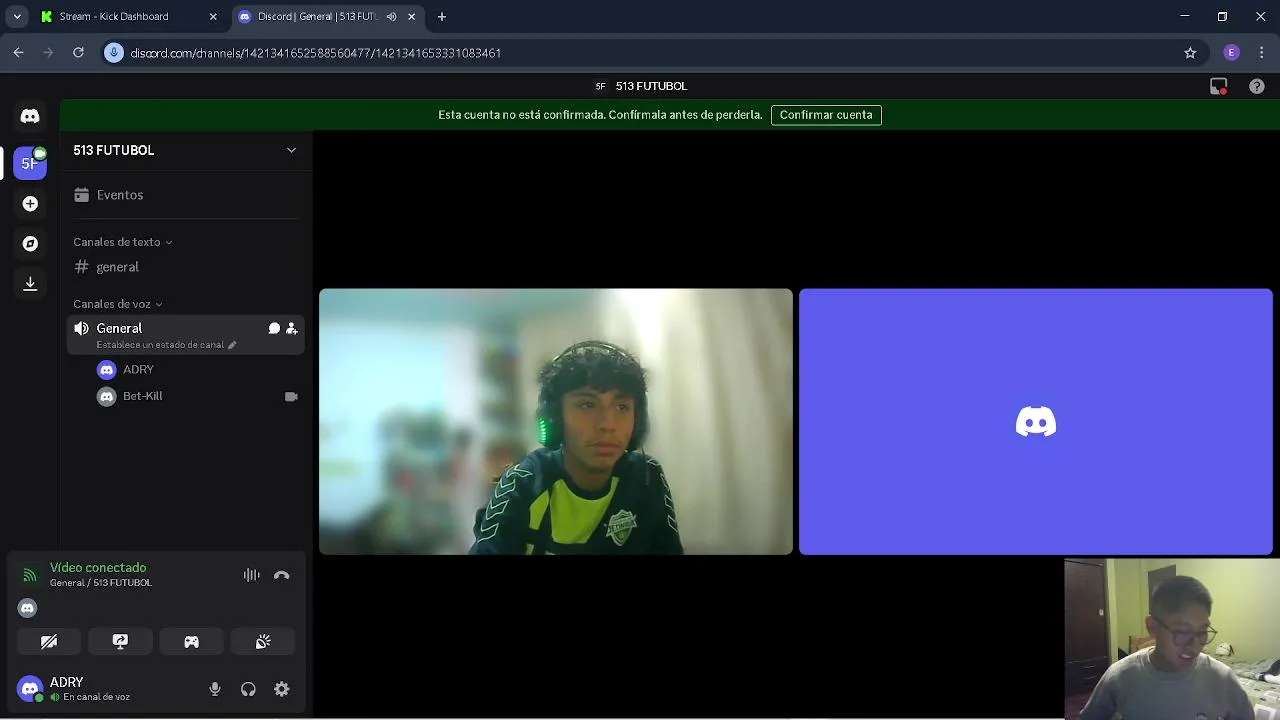Close the Discord tab
The image size is (1280, 720).
click(x=411, y=17)
